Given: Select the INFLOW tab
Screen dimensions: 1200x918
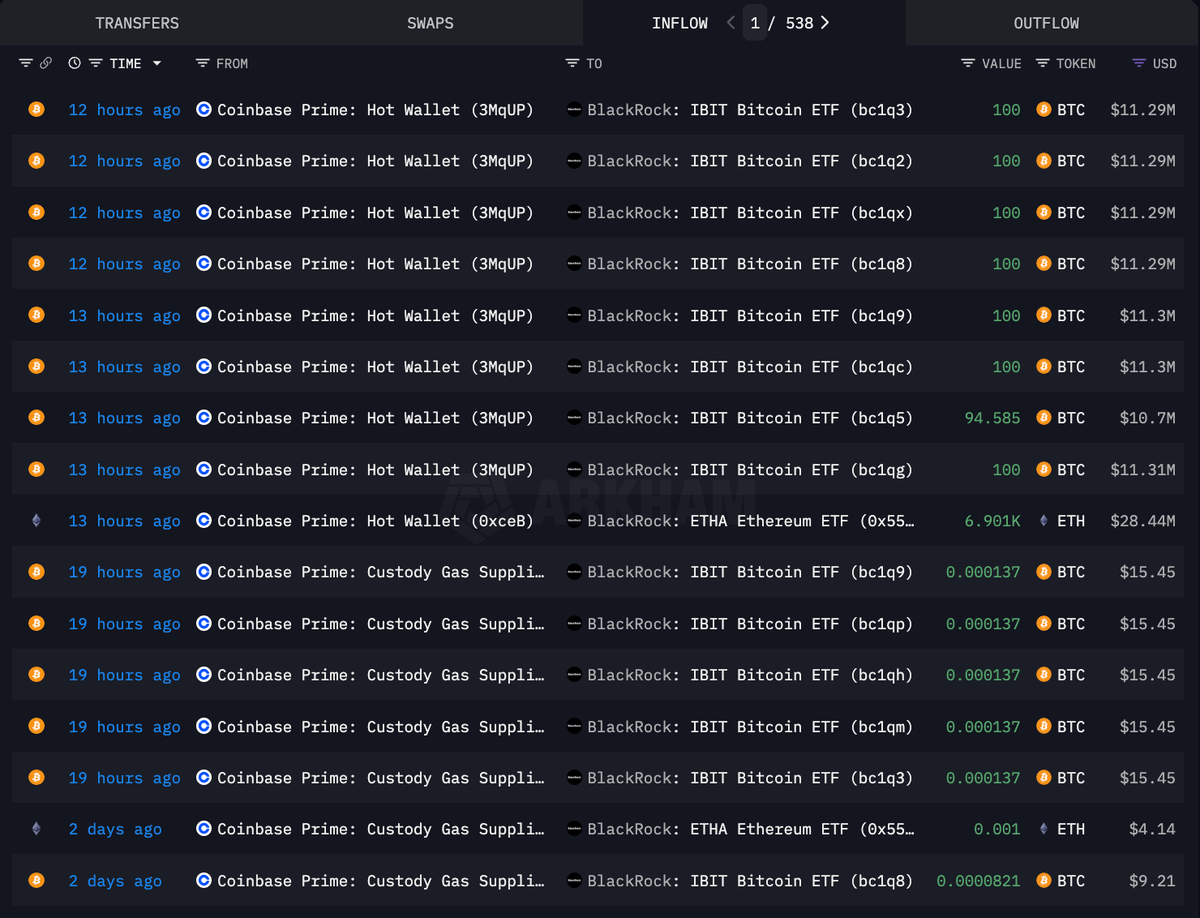Looking at the screenshot, I should coord(680,23).
